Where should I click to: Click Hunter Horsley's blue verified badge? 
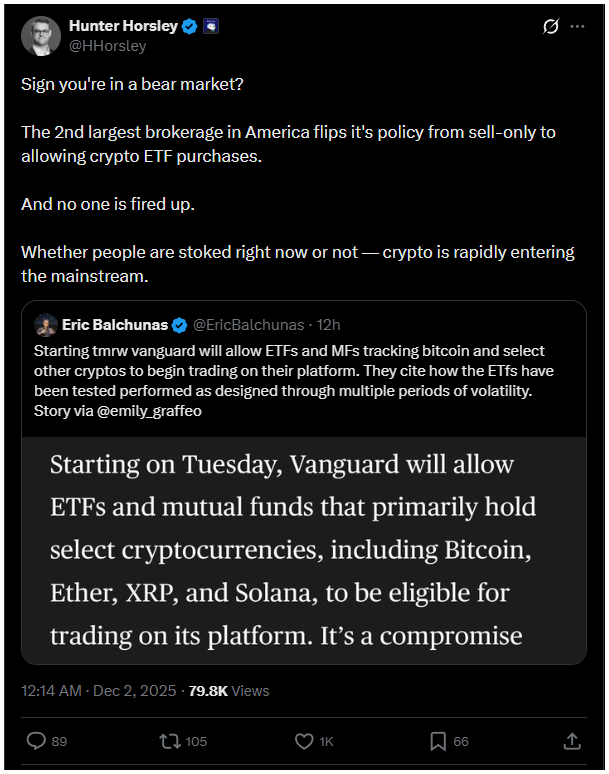pos(190,26)
